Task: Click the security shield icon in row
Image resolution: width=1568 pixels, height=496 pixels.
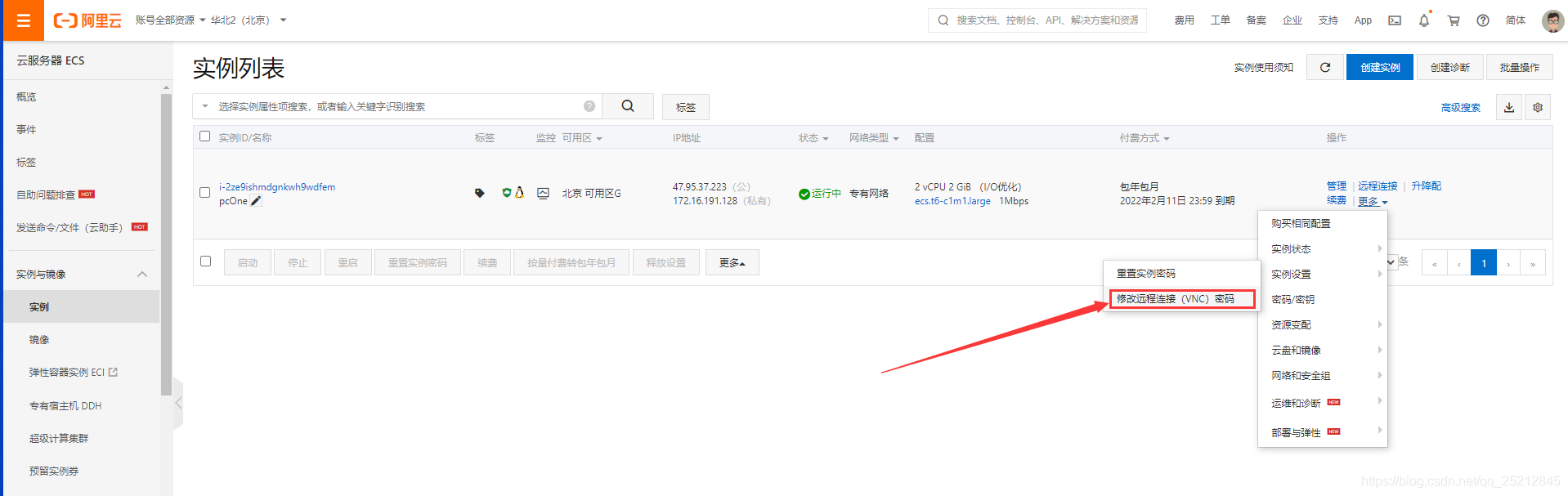Action: [x=506, y=193]
